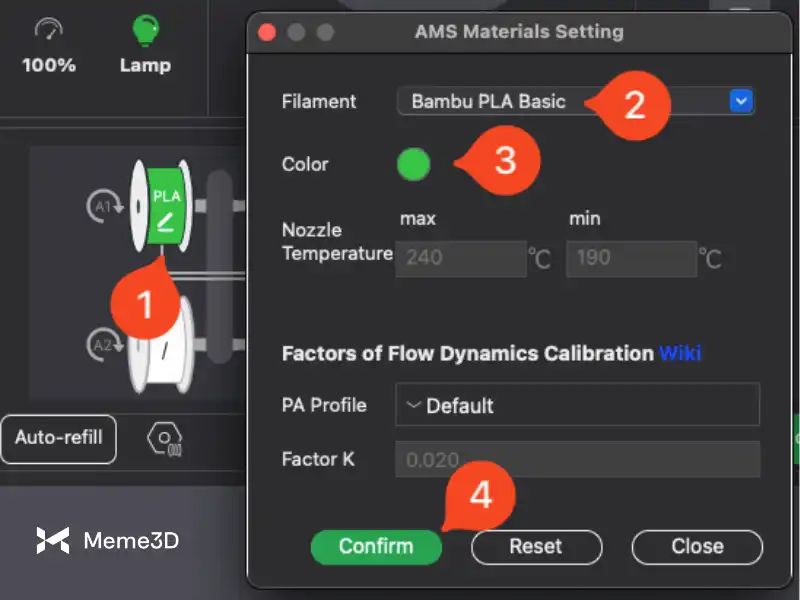The width and height of the screenshot is (800, 600).
Task: Click the Reset button
Action: pos(536,546)
